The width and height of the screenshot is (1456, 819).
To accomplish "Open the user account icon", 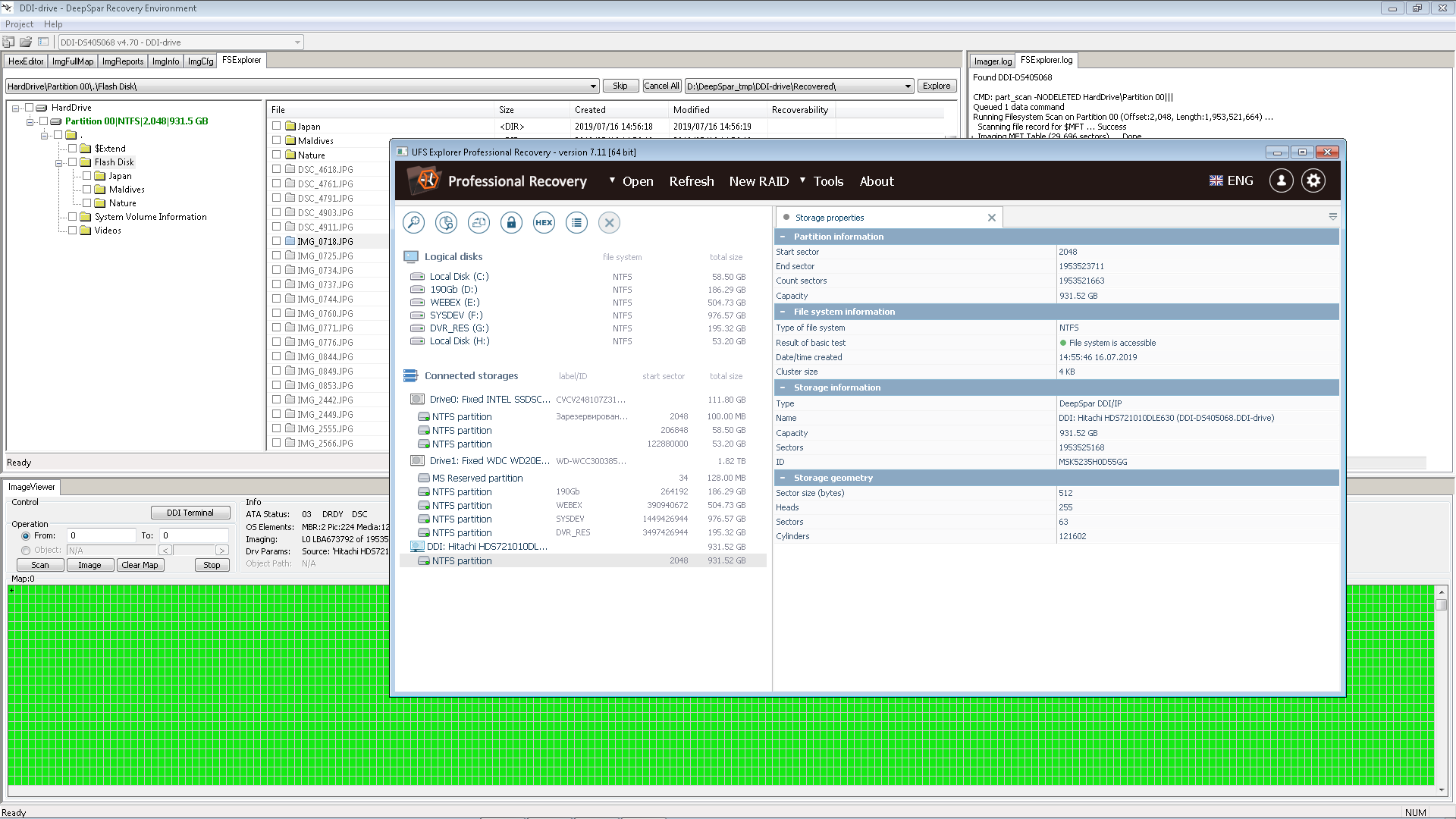I will click(x=1281, y=180).
